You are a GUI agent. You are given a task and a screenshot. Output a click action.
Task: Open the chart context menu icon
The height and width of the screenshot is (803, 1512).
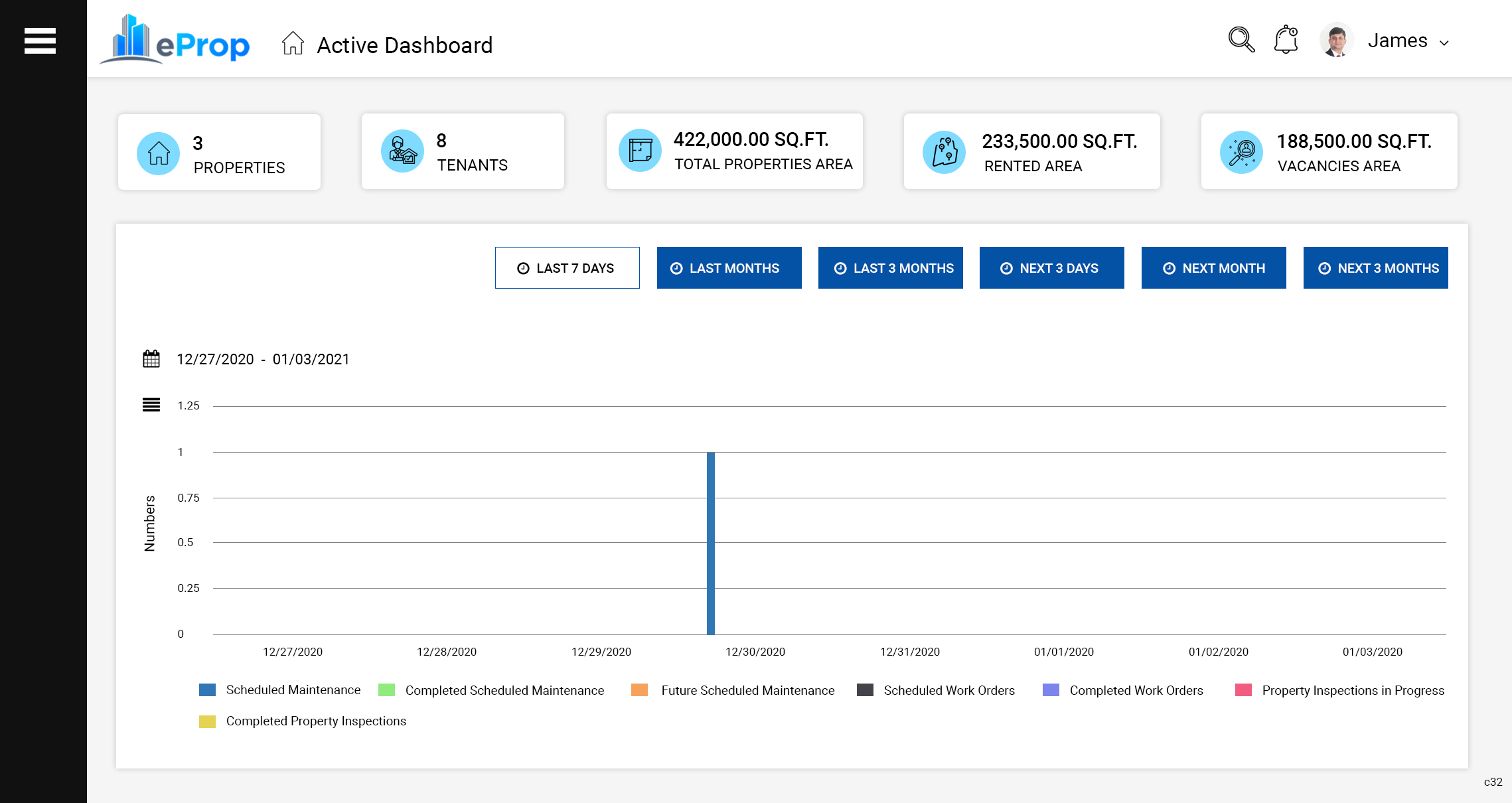(151, 405)
